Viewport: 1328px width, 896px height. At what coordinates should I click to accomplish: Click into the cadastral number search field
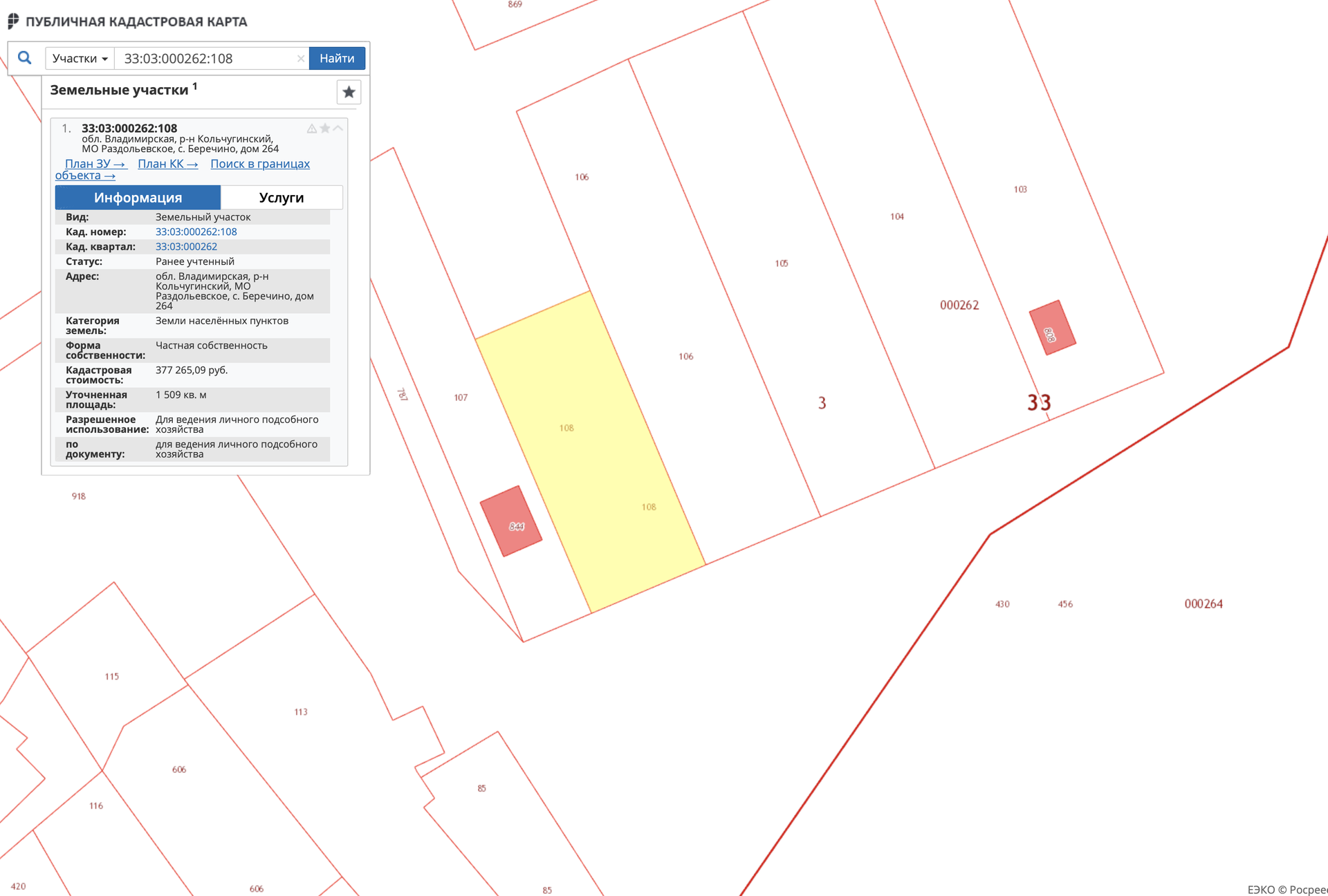point(207,59)
